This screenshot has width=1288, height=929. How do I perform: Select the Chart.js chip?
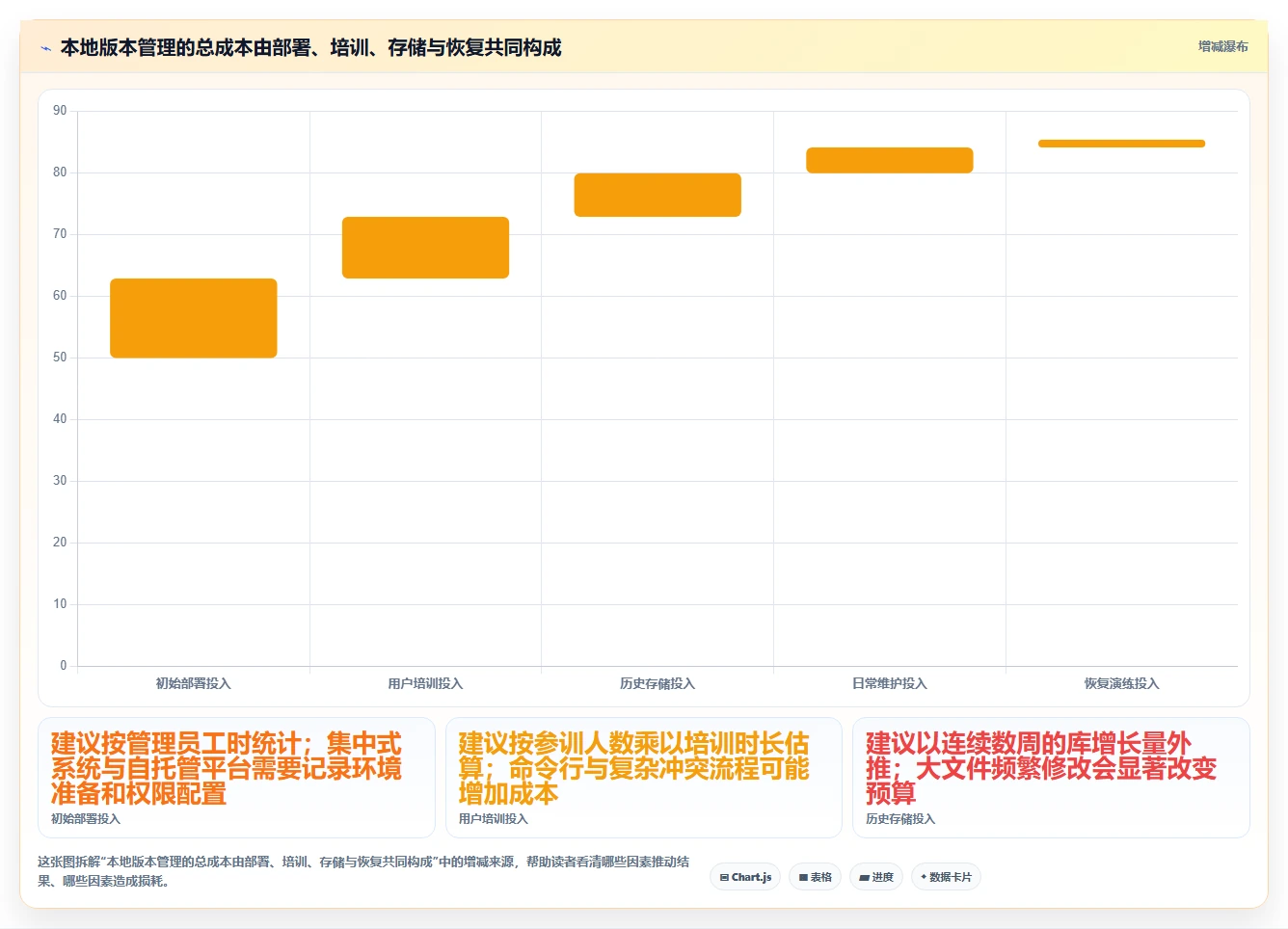tap(745, 877)
